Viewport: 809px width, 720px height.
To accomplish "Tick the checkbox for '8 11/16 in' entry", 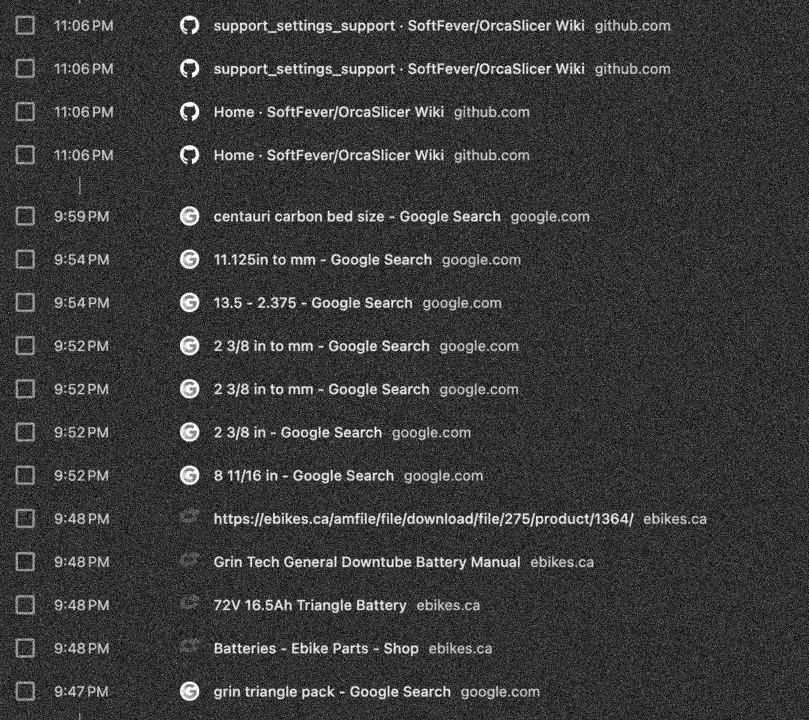I will coord(25,476).
